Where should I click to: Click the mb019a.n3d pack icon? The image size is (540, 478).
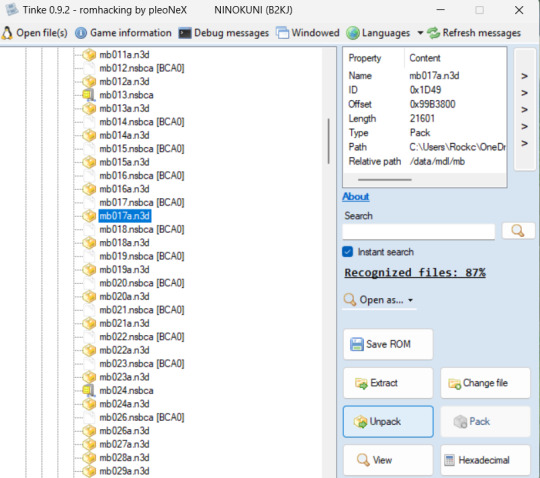[89, 270]
